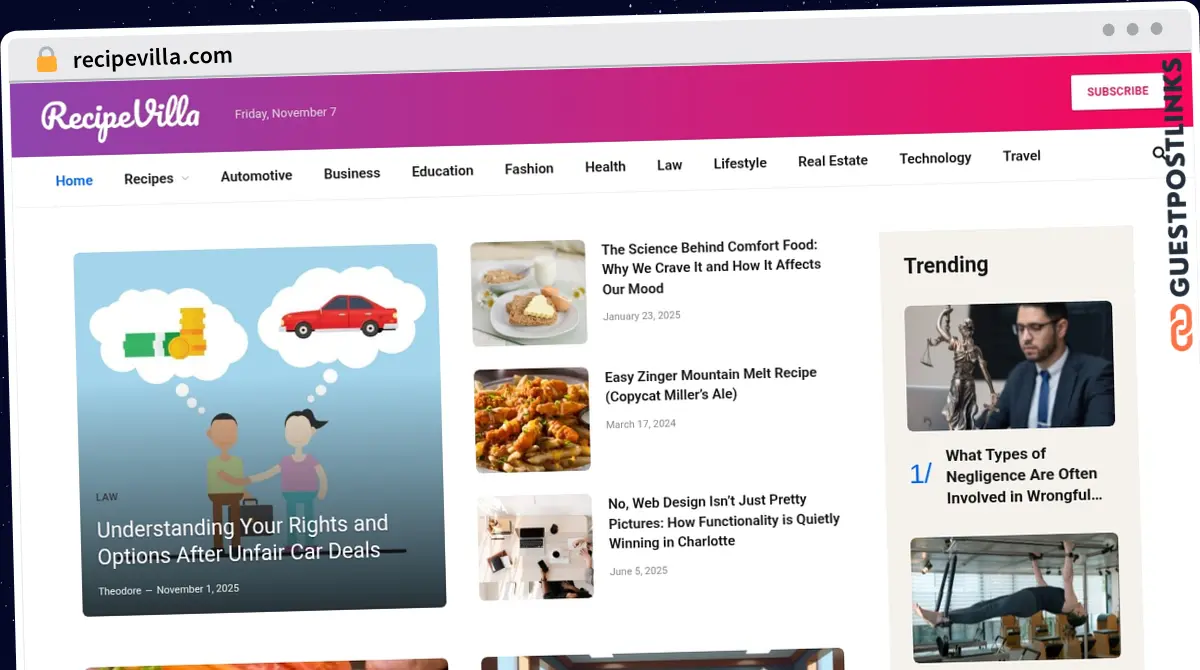Open the Real Estate category
The height and width of the screenshot is (670, 1200).
pyautogui.click(x=833, y=160)
